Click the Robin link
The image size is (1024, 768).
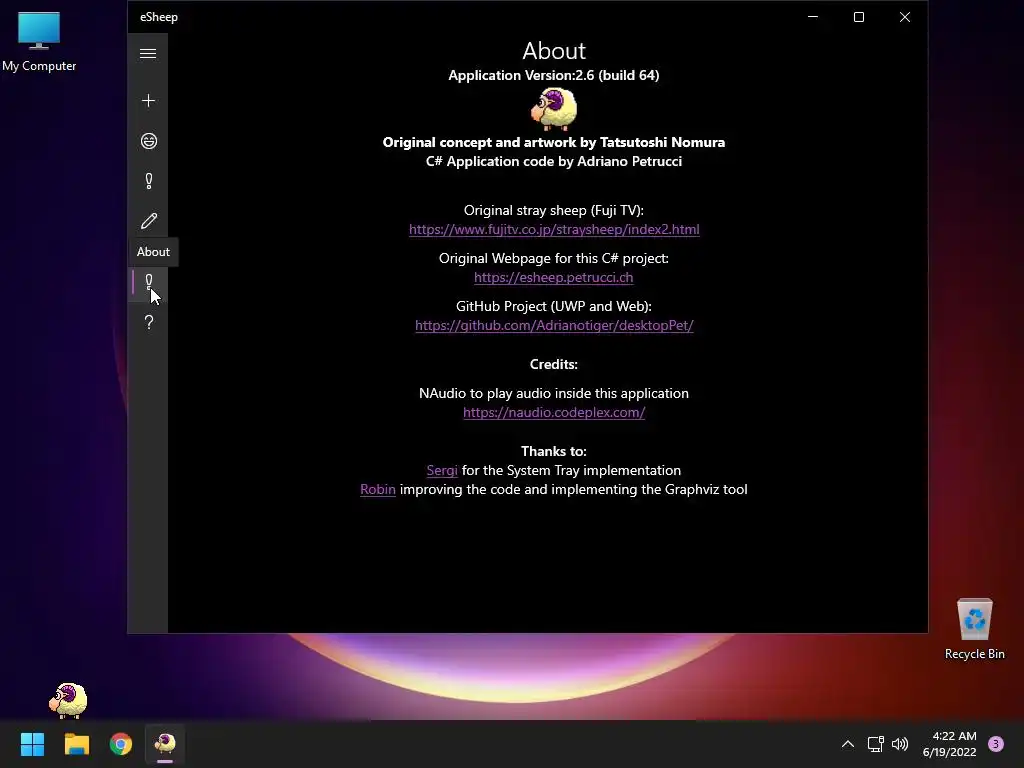coord(377,489)
